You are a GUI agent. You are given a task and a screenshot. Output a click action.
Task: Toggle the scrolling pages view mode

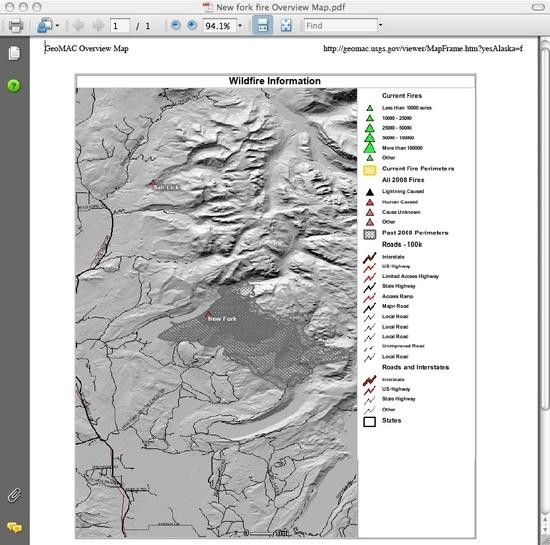click(263, 25)
